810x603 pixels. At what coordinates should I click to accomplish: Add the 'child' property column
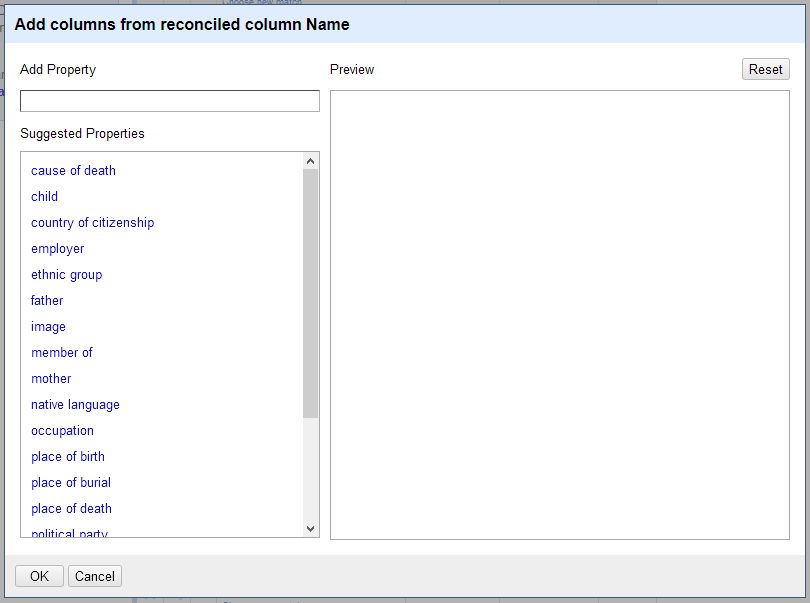pyautogui.click(x=44, y=196)
